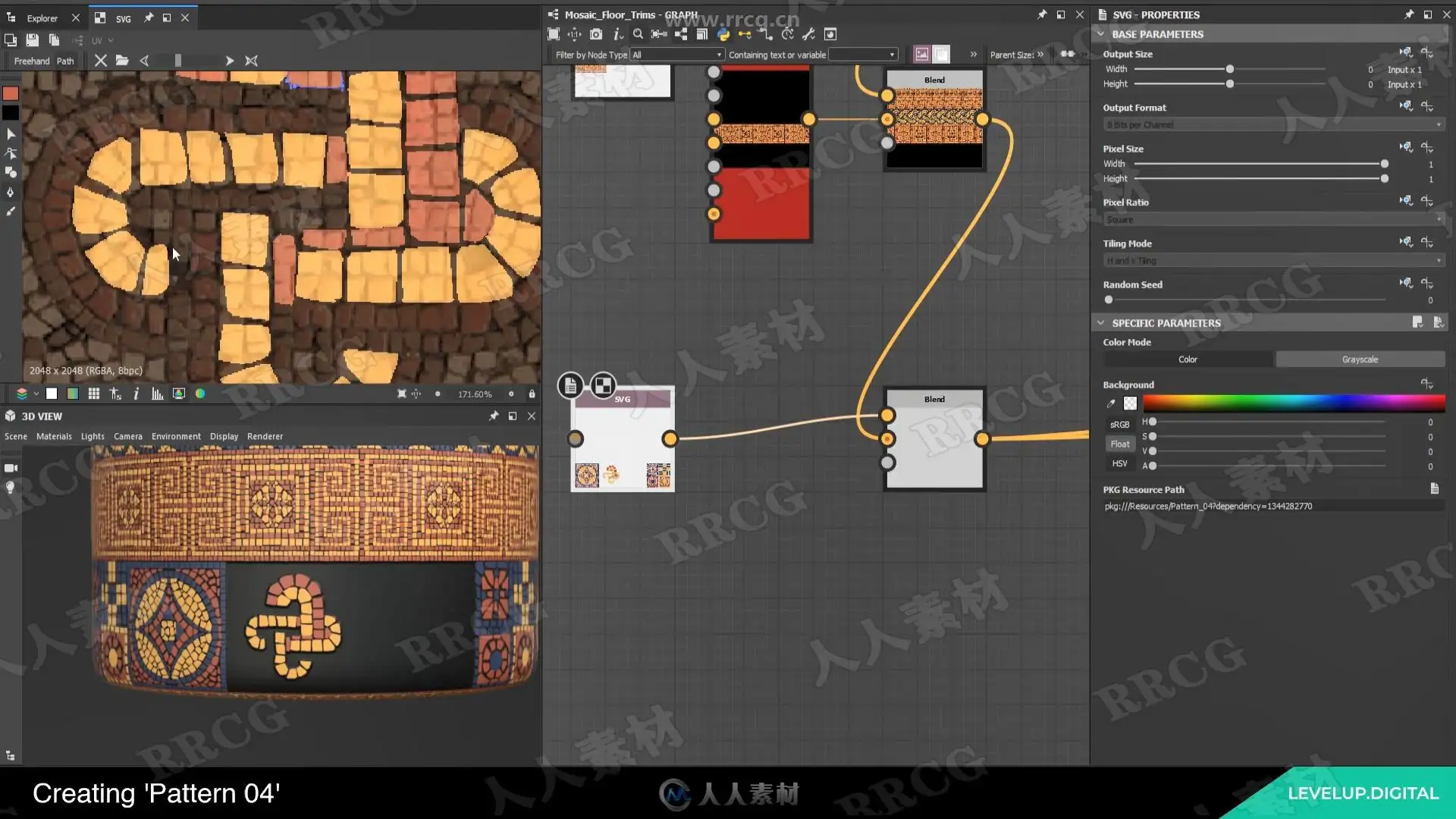Click the graph search magnifier icon
1456x819 pixels.
pos(638,34)
